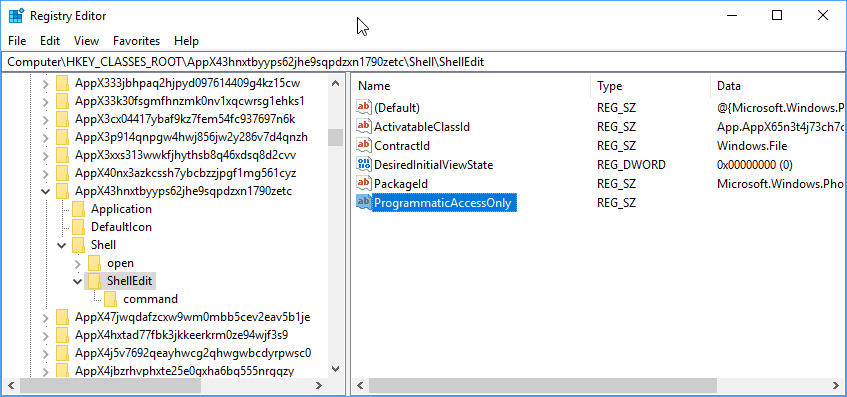Click folder icon of AppX4j5v7692qeayhwcg2qhwgwbcdyrpwsc0

63,353
